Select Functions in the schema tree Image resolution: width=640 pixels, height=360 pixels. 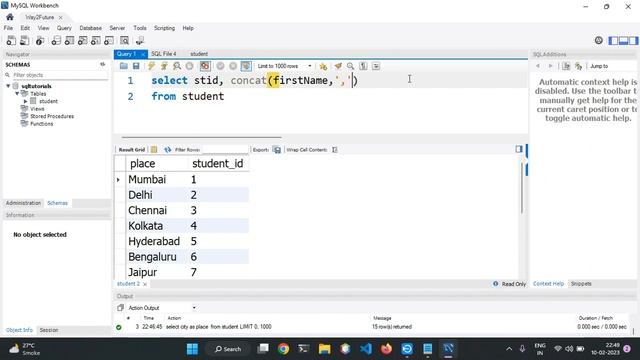pyautogui.click(x=41, y=123)
